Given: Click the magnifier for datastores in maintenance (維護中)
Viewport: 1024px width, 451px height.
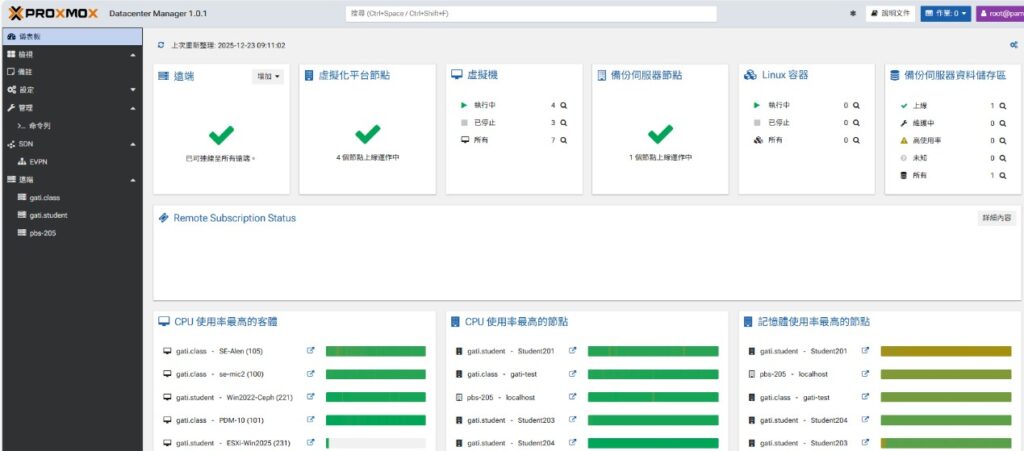Looking at the screenshot, I should click(1003, 122).
